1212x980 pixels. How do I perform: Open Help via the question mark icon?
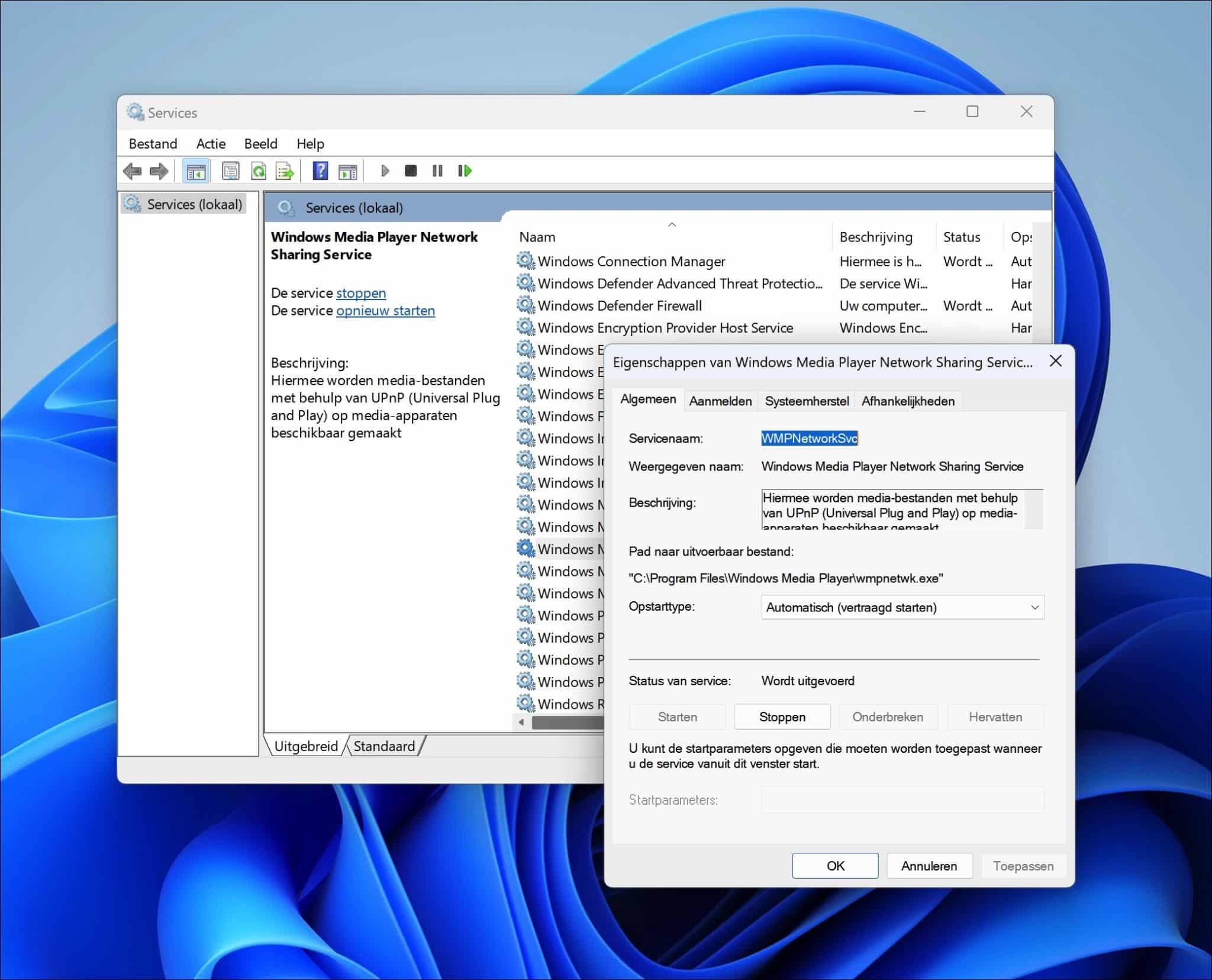tap(320, 172)
